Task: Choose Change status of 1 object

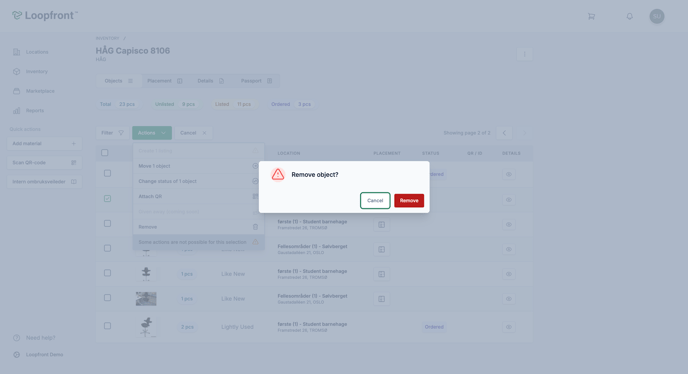Action: click(x=198, y=181)
